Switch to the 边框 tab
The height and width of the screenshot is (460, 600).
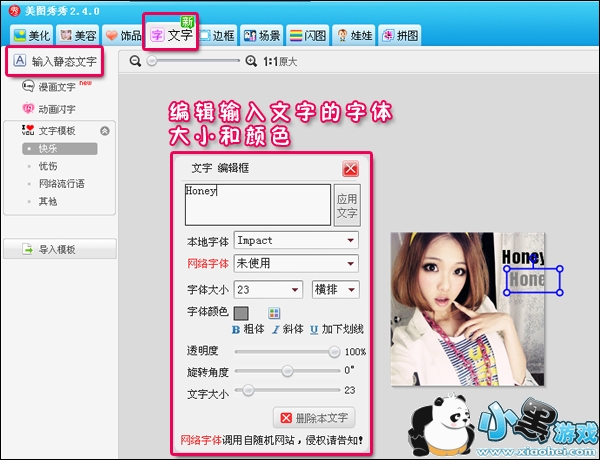click(x=220, y=36)
